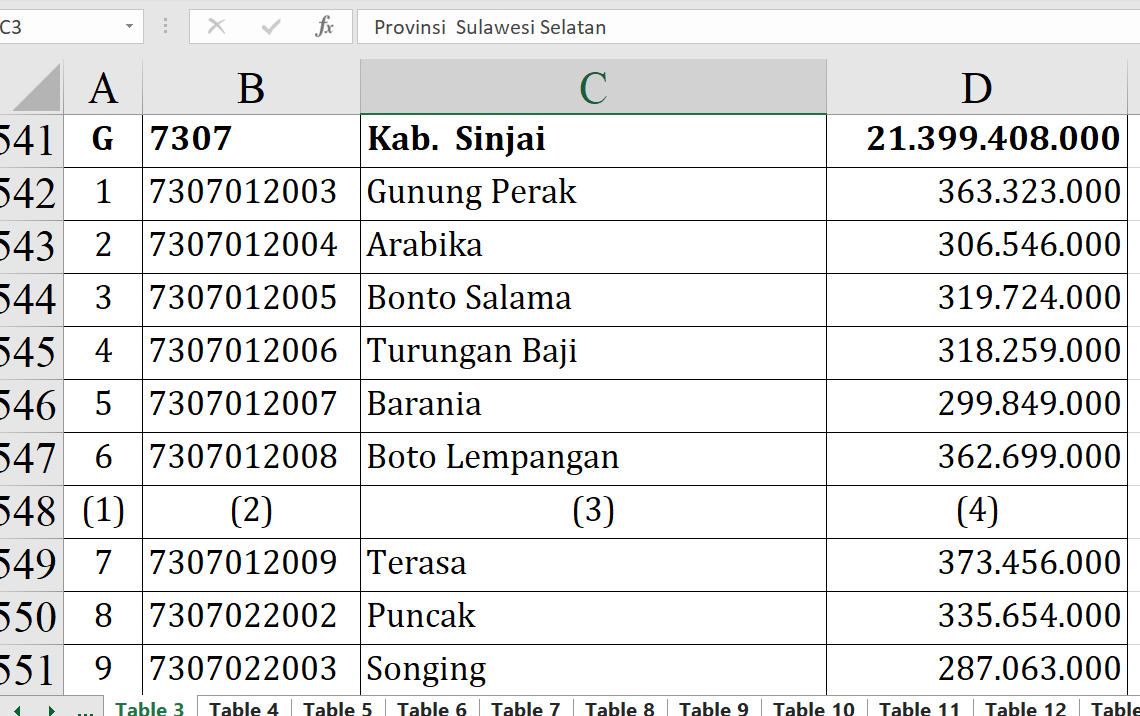
Task: Select row 548 header
Action: pos(30,512)
